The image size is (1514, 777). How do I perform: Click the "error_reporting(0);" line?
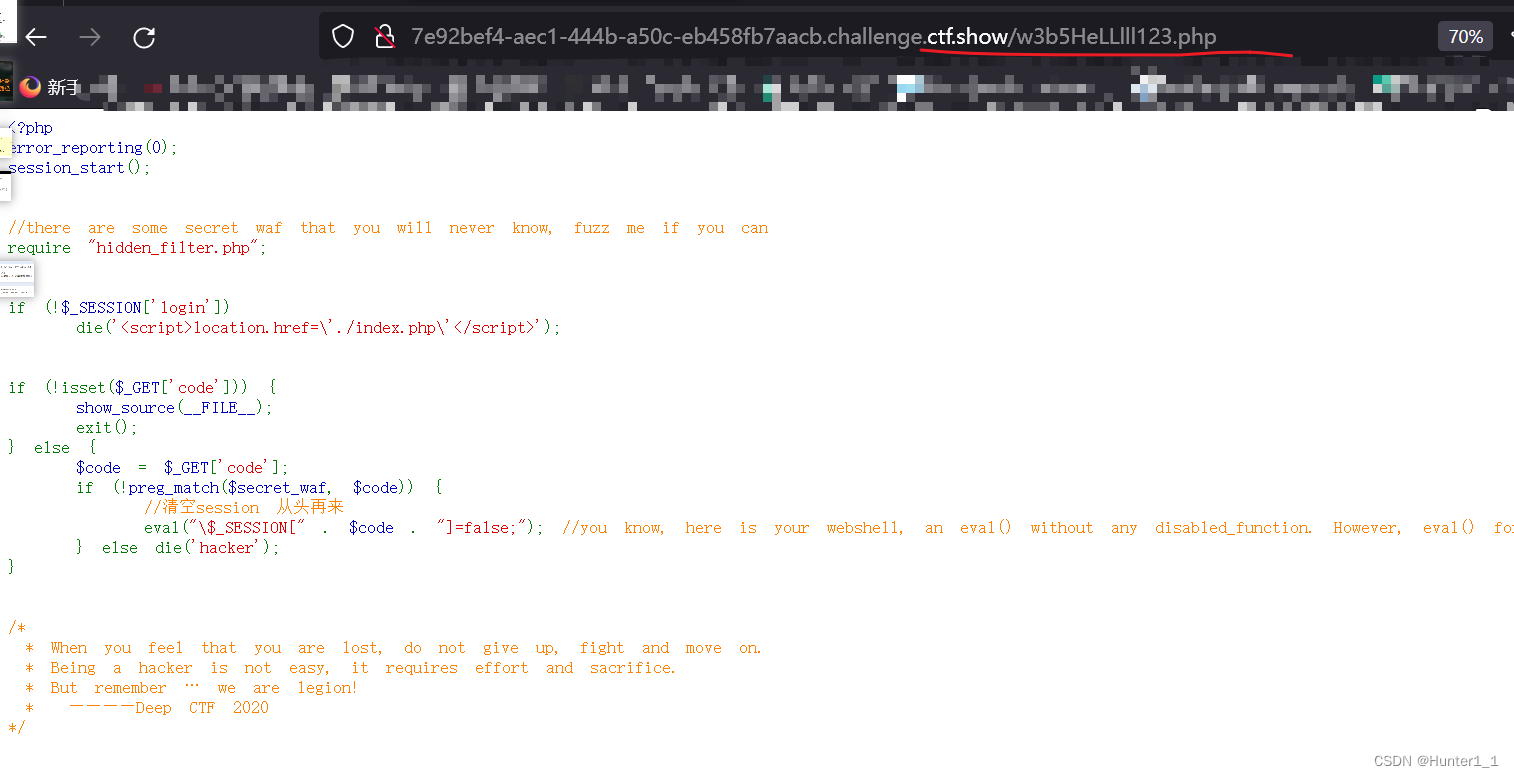click(x=92, y=148)
